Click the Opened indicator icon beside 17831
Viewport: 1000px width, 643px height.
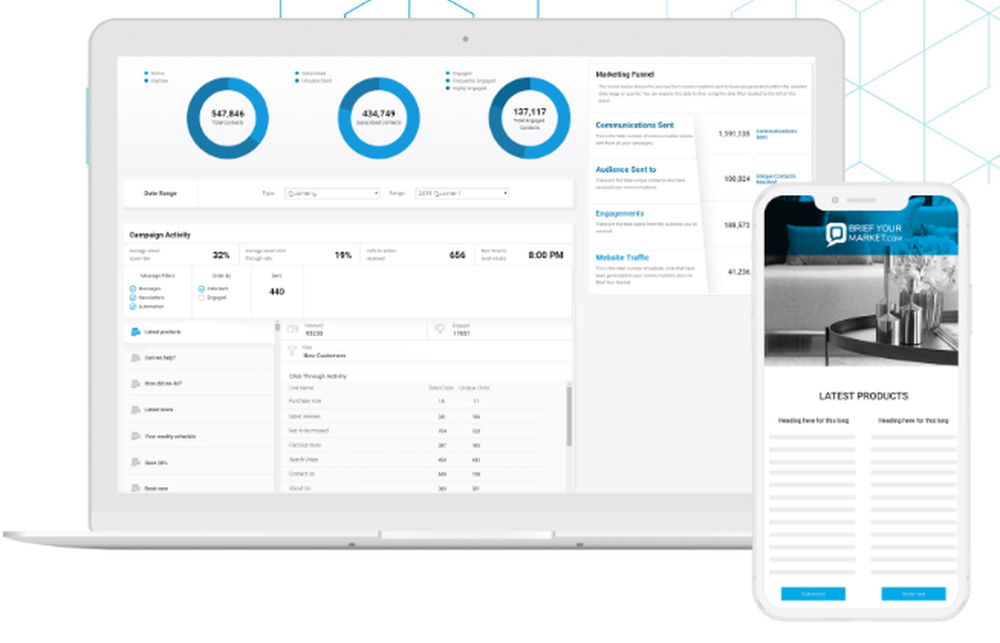[x=440, y=328]
